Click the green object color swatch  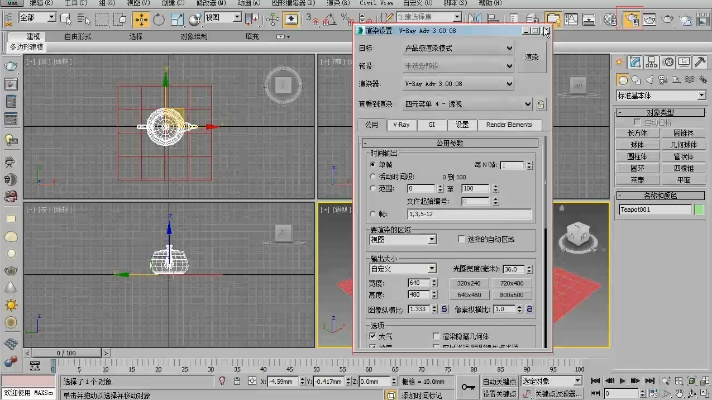coord(700,209)
